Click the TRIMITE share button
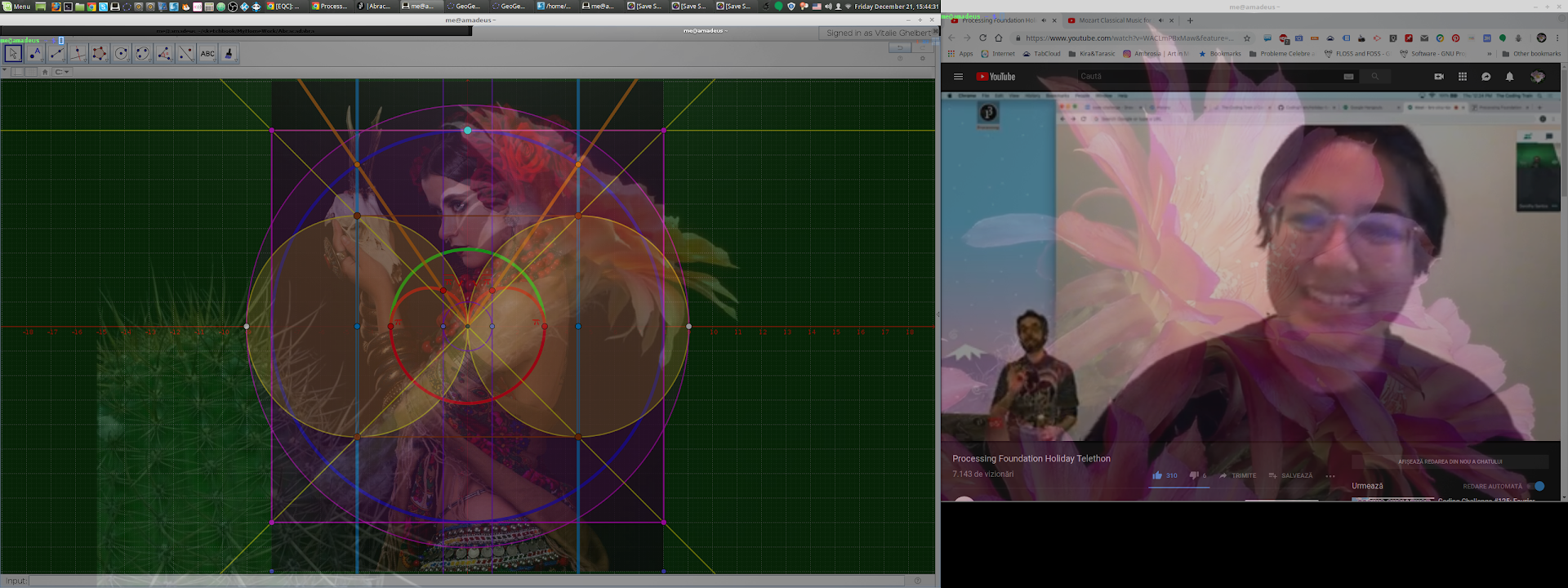The image size is (1568, 588). 1238,475
